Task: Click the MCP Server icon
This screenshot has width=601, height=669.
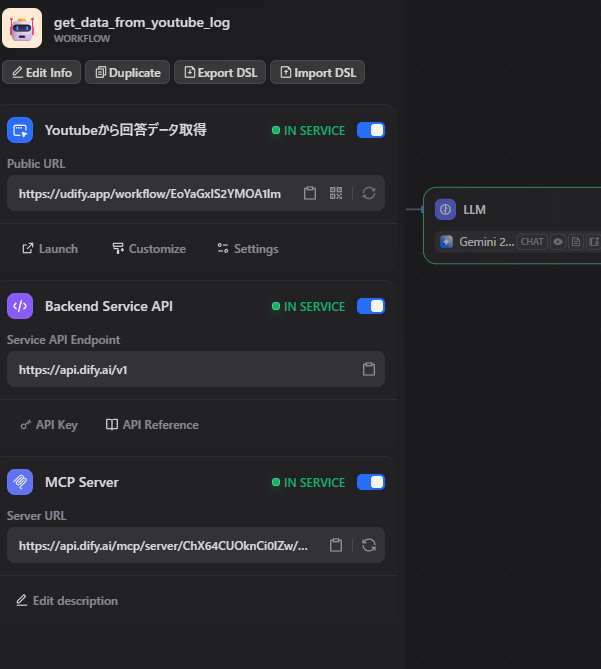Action: [x=20, y=482]
